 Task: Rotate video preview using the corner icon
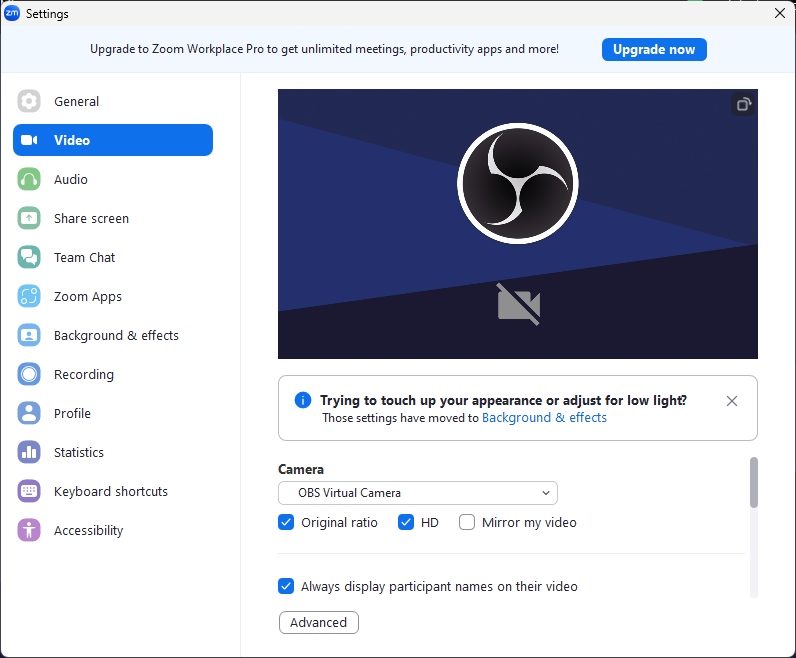pyautogui.click(x=742, y=104)
